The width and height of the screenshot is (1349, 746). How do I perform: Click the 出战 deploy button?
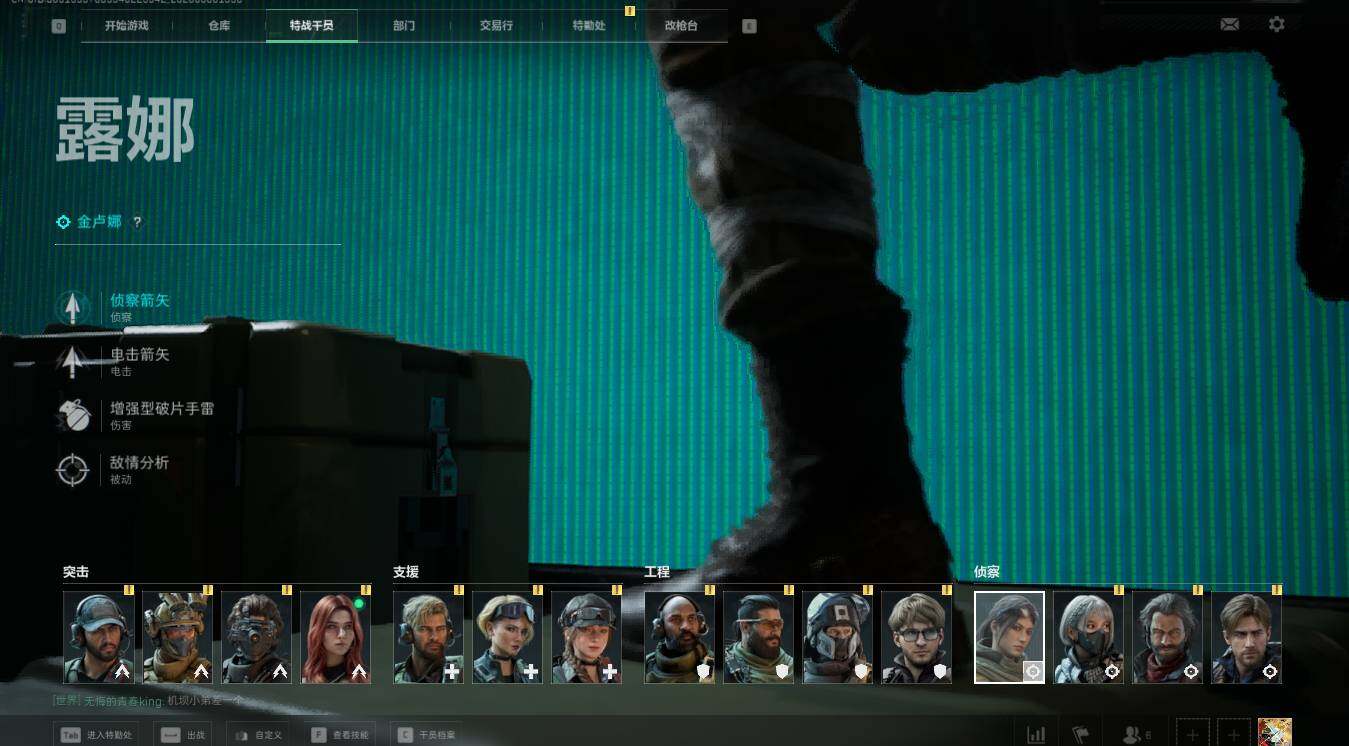click(182, 735)
